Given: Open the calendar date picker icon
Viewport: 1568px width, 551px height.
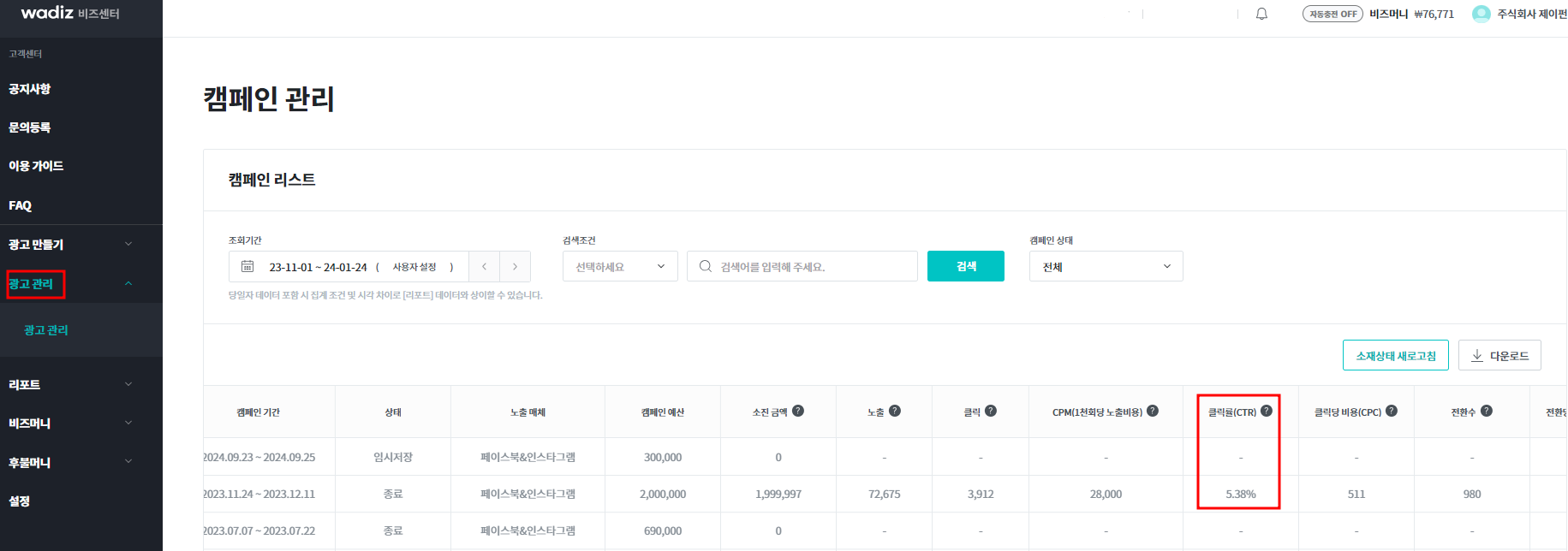Looking at the screenshot, I should coord(247,267).
